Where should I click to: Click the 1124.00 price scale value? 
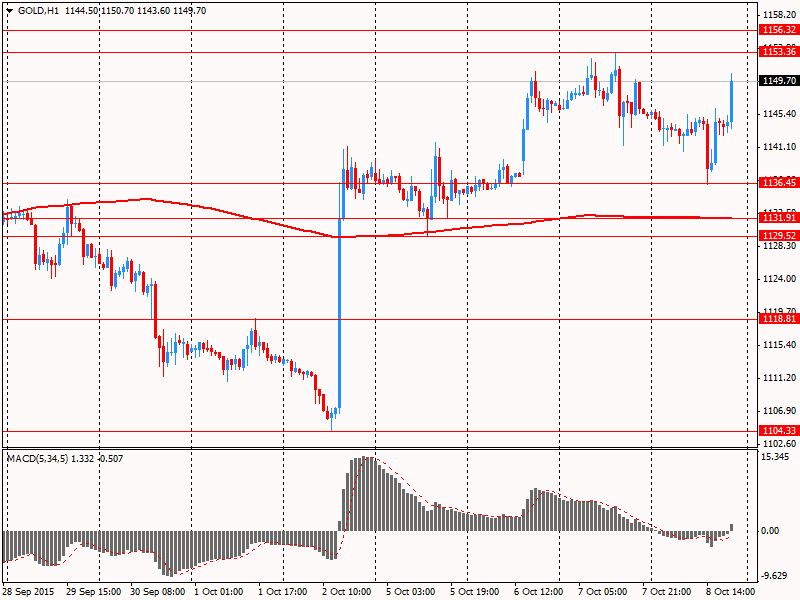[x=780, y=279]
